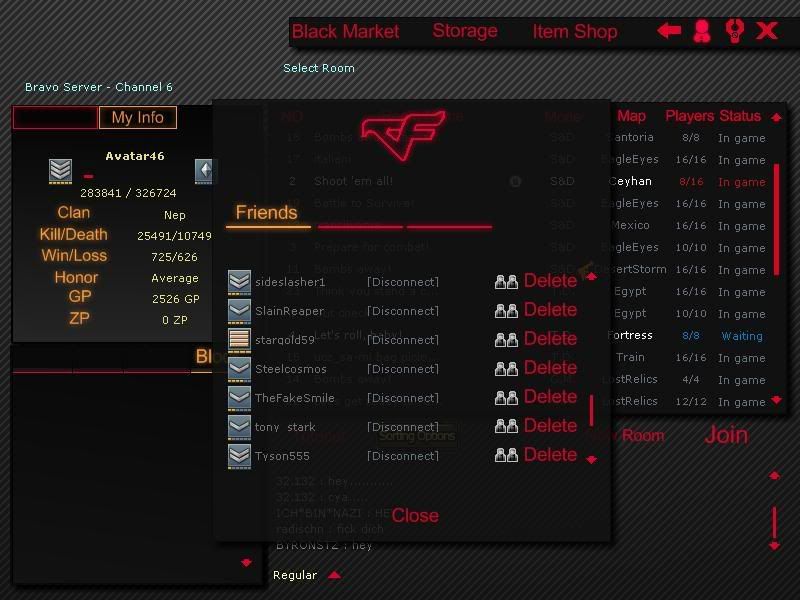Click the rank emblem beside Avatar46
Screen dimensions: 800x600
(59, 170)
